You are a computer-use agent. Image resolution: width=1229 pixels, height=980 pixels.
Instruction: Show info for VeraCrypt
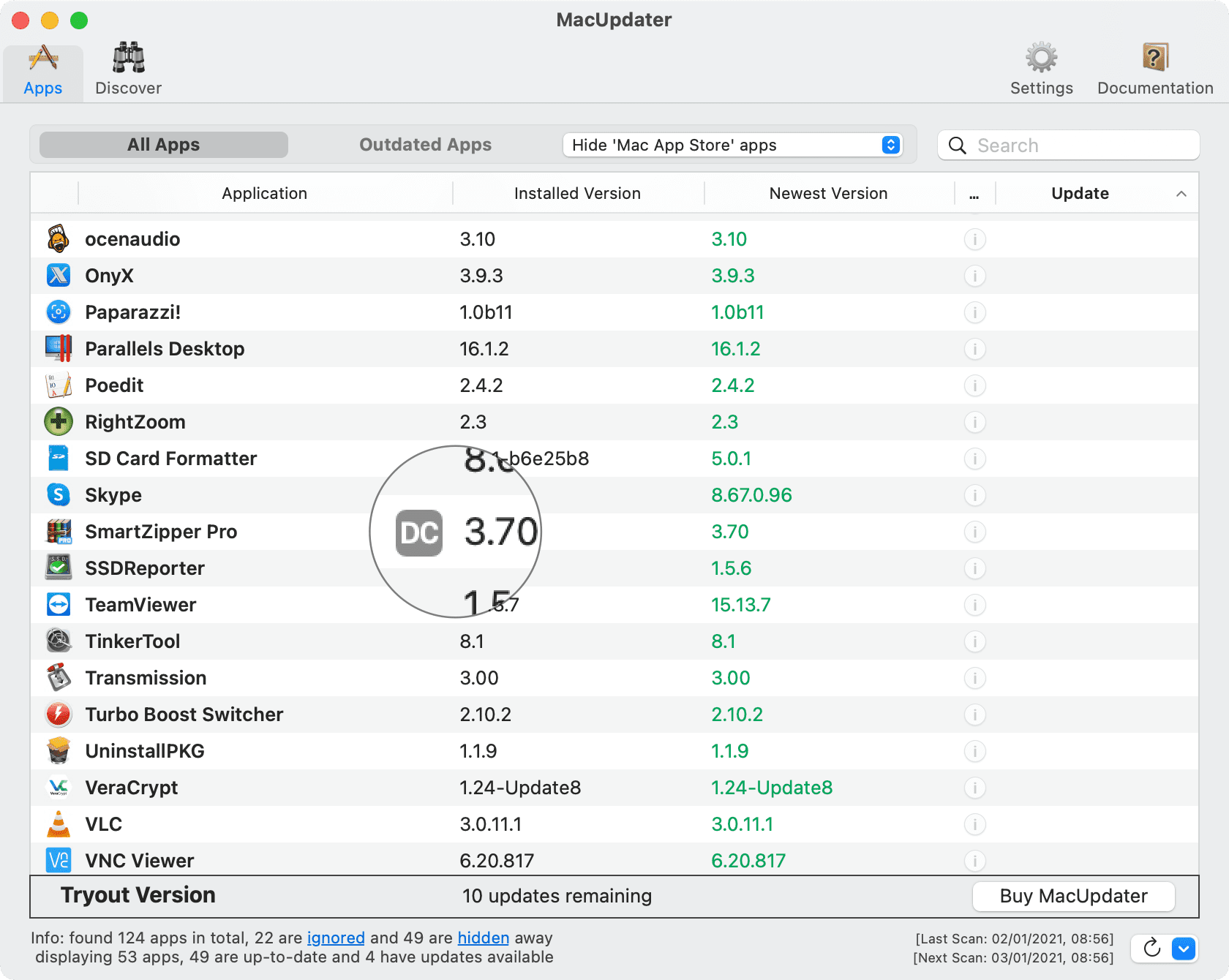coord(975,788)
